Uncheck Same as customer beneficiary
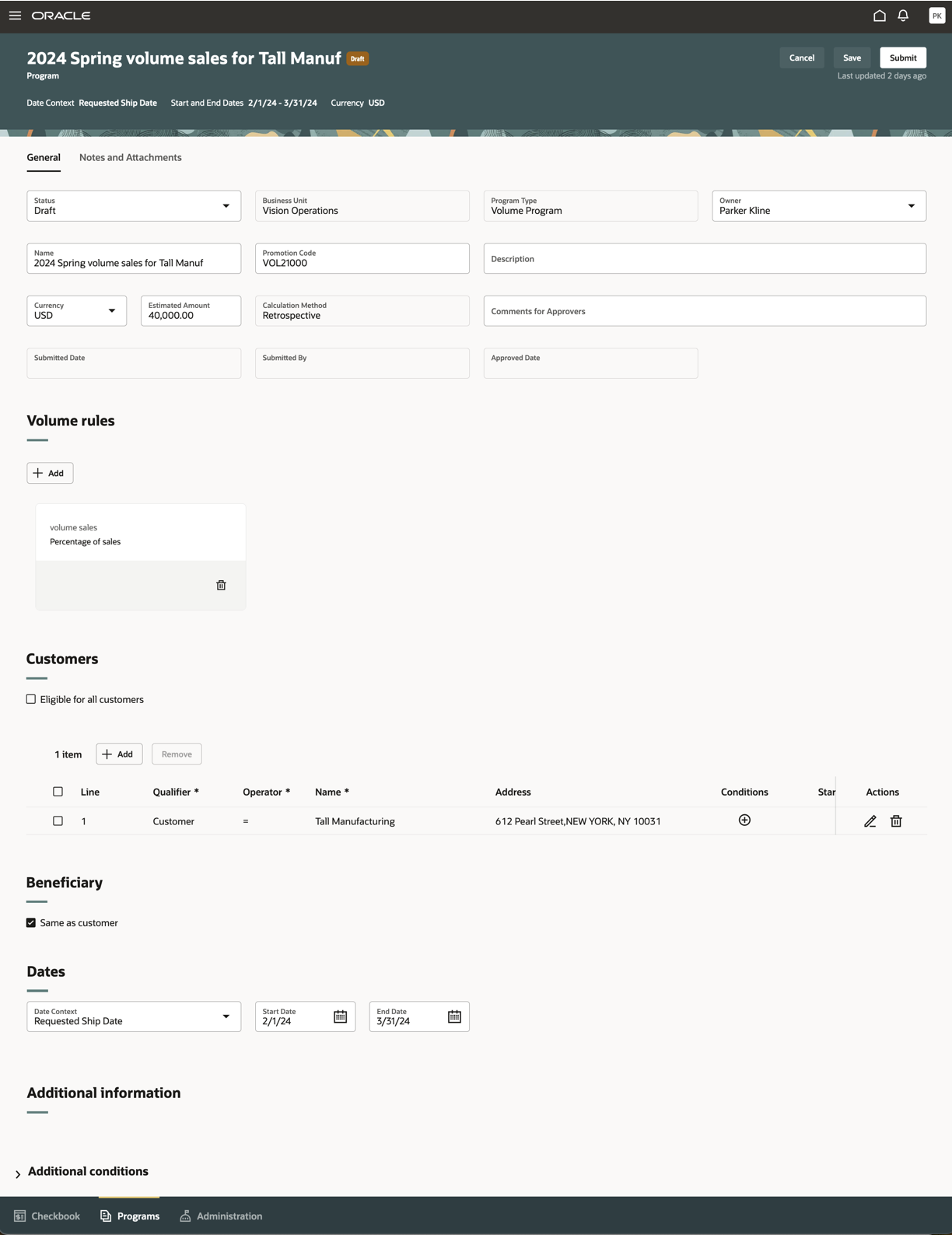Viewport: 952px width, 1235px height. pyautogui.click(x=31, y=923)
